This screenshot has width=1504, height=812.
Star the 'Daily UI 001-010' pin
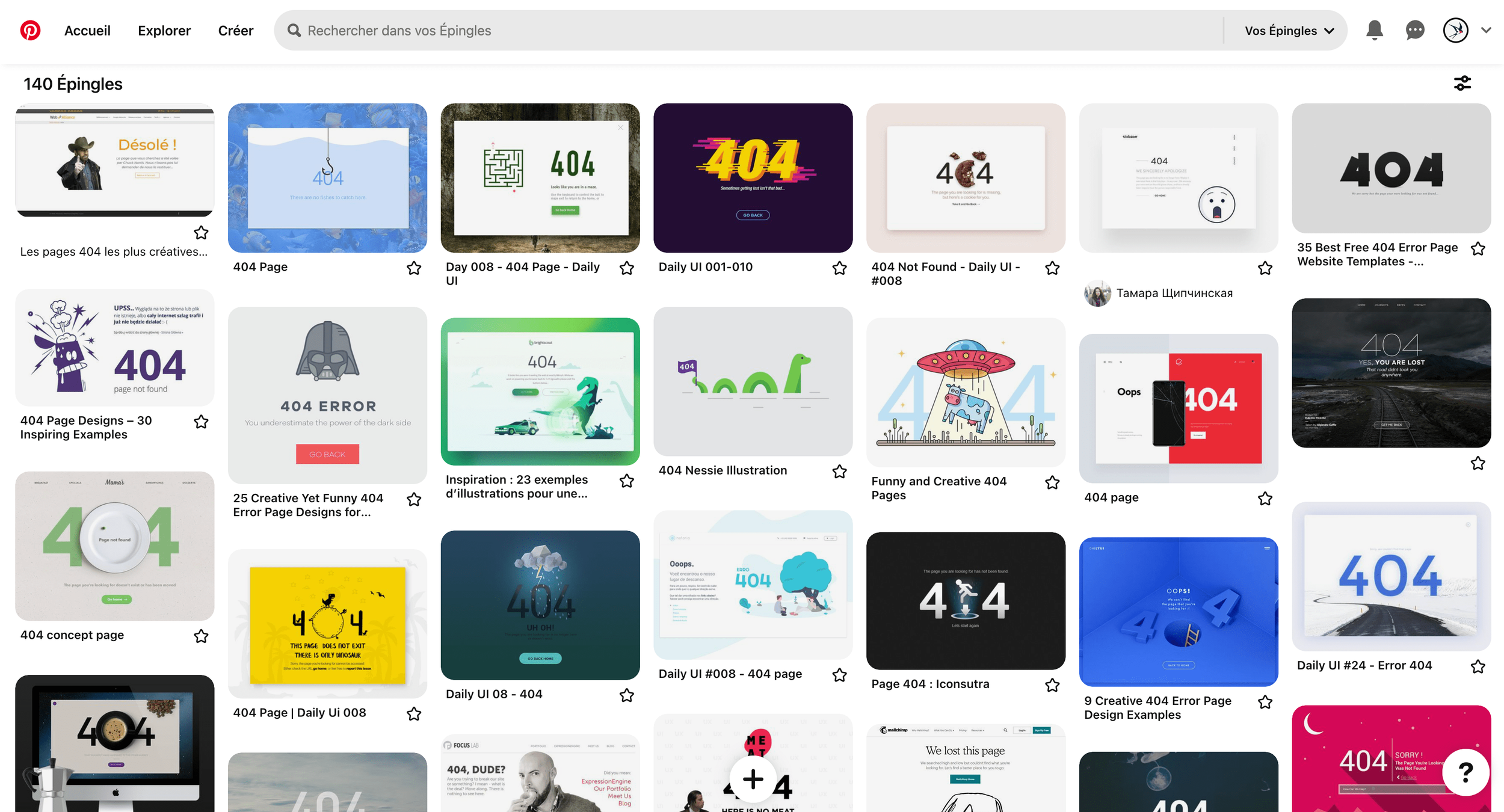click(x=839, y=268)
